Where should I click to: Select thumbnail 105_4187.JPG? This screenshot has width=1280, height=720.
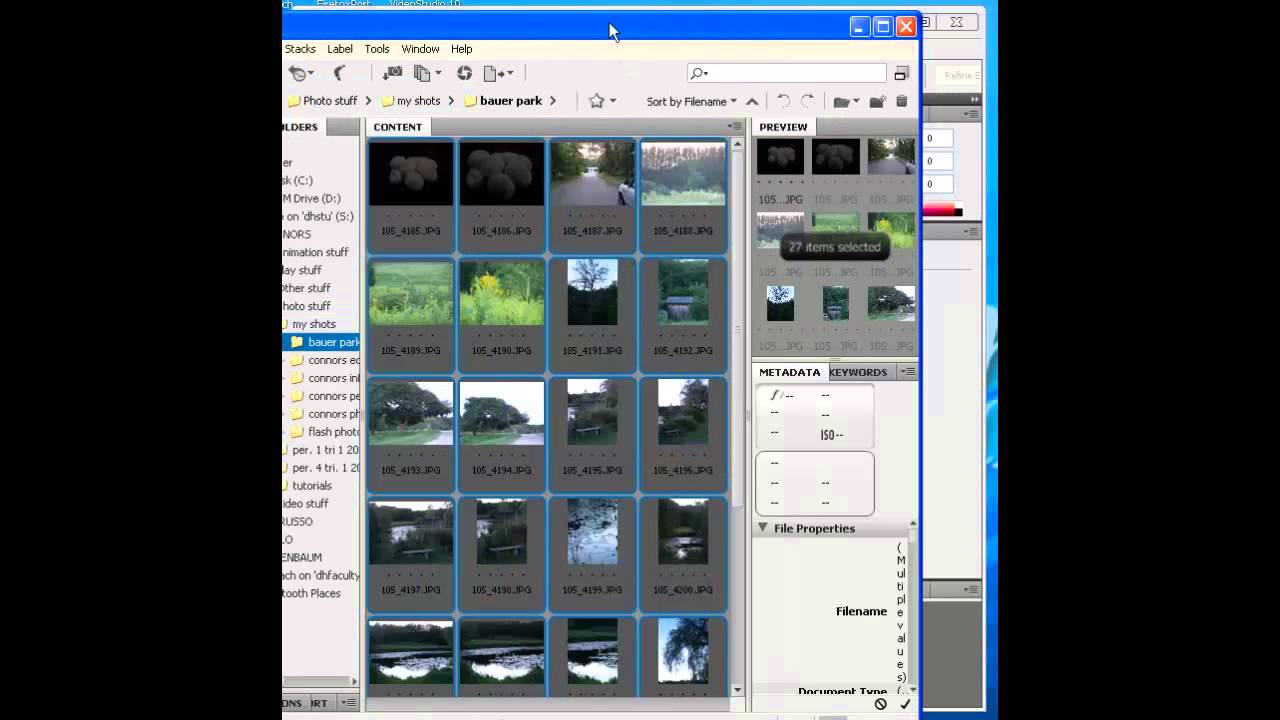[x=593, y=174]
